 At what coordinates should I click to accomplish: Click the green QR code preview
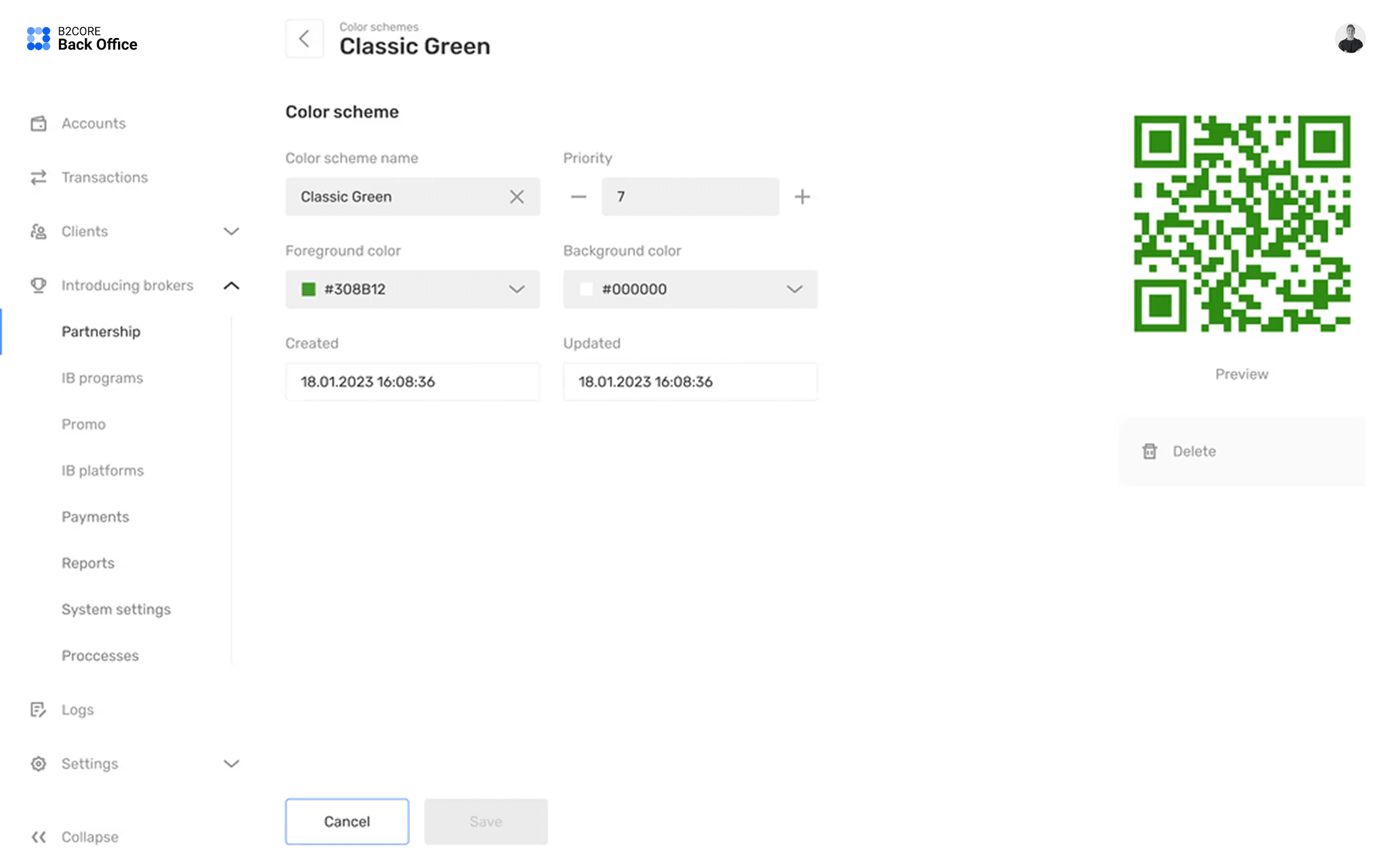(1242, 224)
